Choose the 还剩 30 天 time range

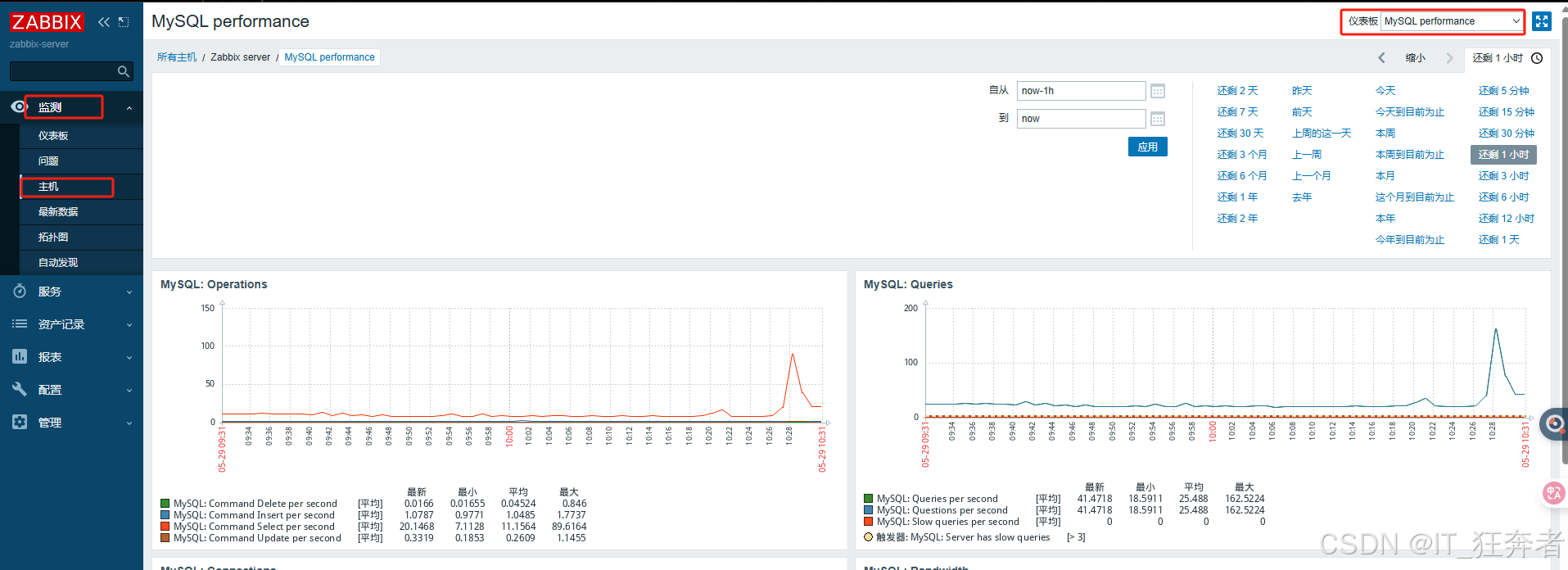(1240, 133)
